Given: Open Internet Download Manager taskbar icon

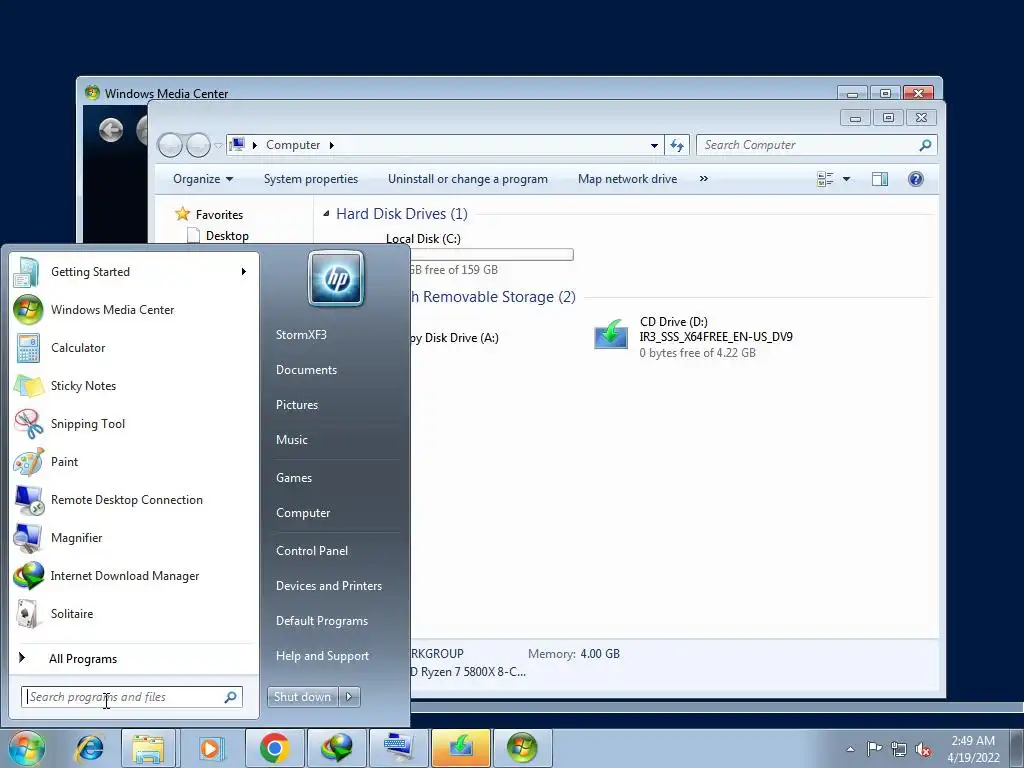Looking at the screenshot, I should pyautogui.click(x=337, y=748).
